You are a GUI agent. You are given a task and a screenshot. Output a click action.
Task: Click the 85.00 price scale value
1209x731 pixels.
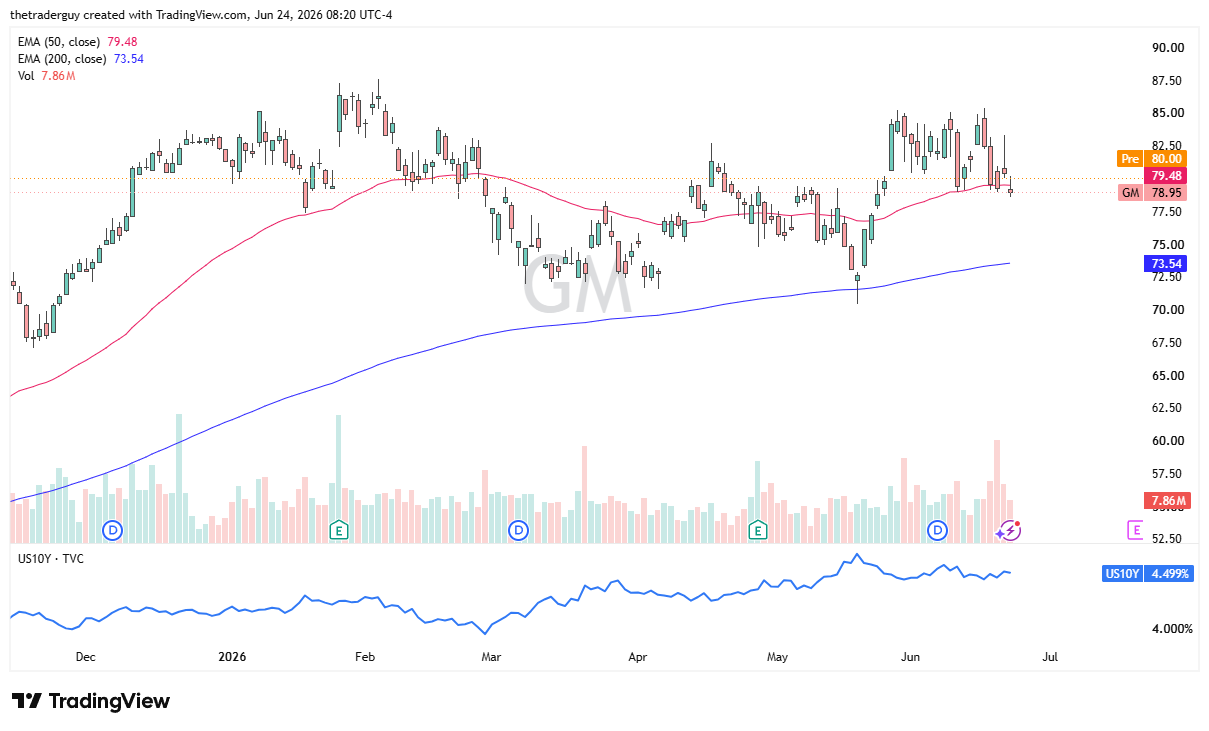1168,113
